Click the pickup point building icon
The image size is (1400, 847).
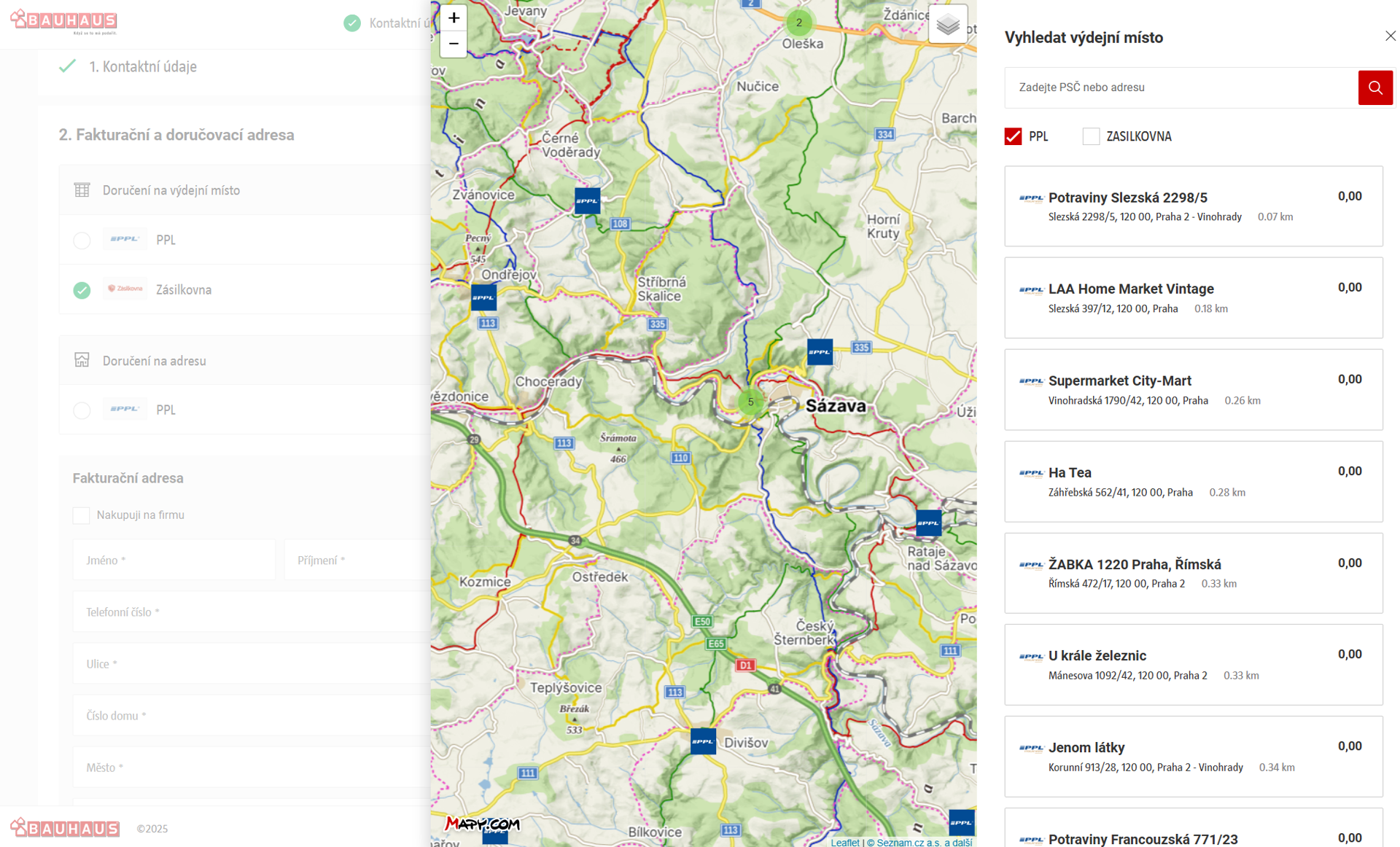(82, 190)
